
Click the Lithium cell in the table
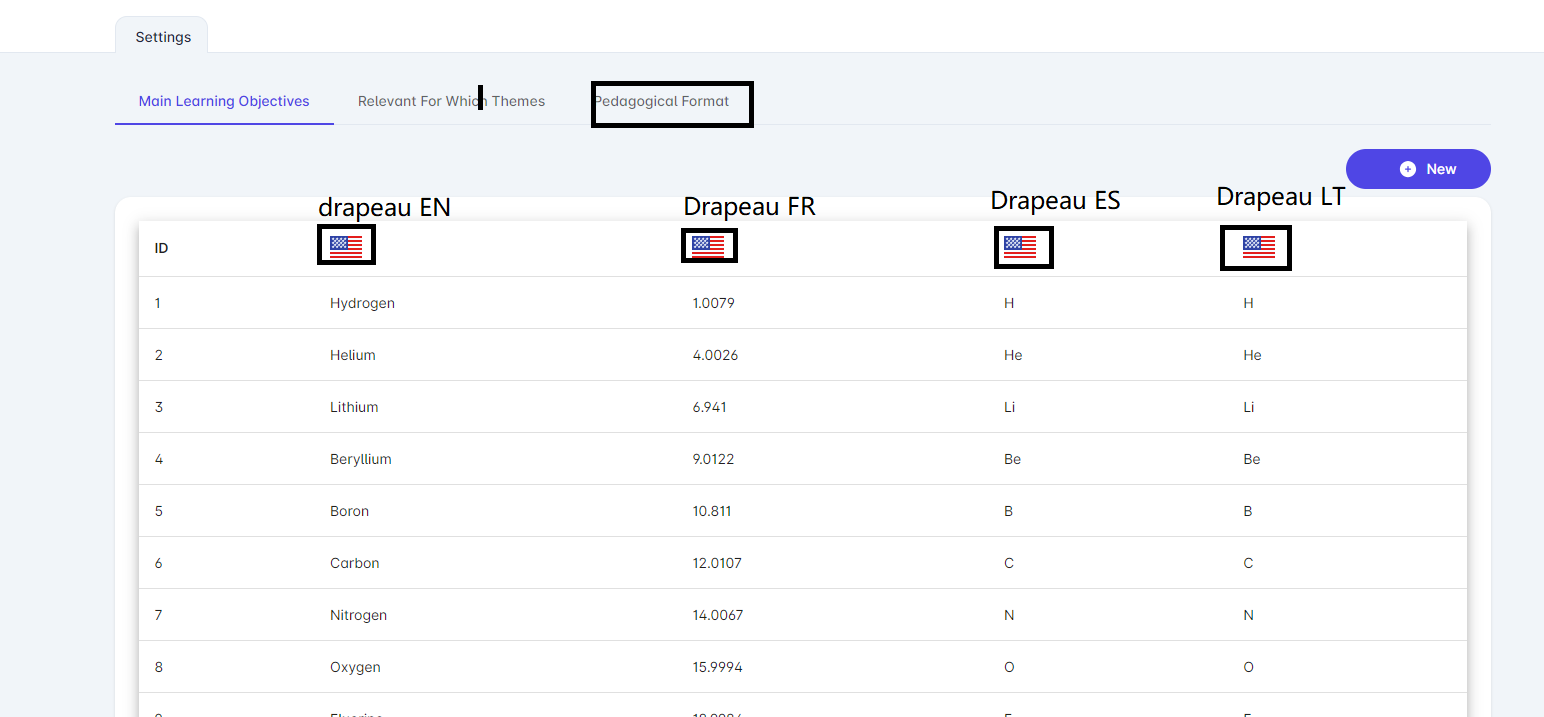point(354,407)
